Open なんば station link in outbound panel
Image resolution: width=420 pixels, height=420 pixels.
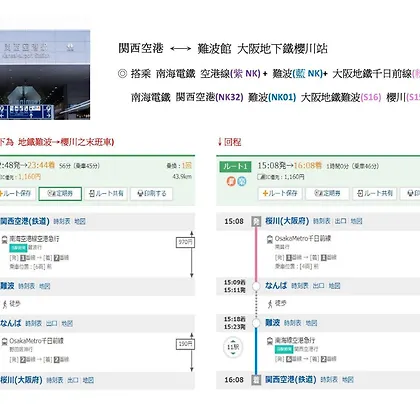pyautogui.click(x=11, y=323)
